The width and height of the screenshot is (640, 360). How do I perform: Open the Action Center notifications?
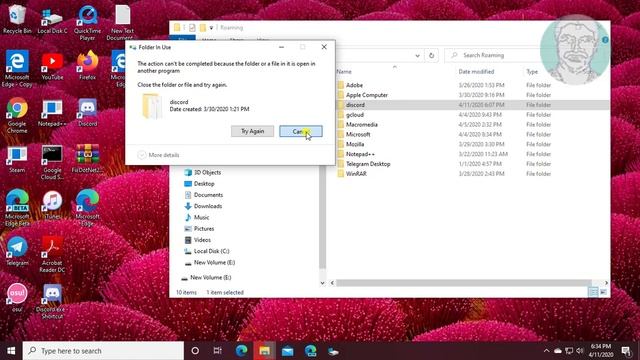click(626, 351)
